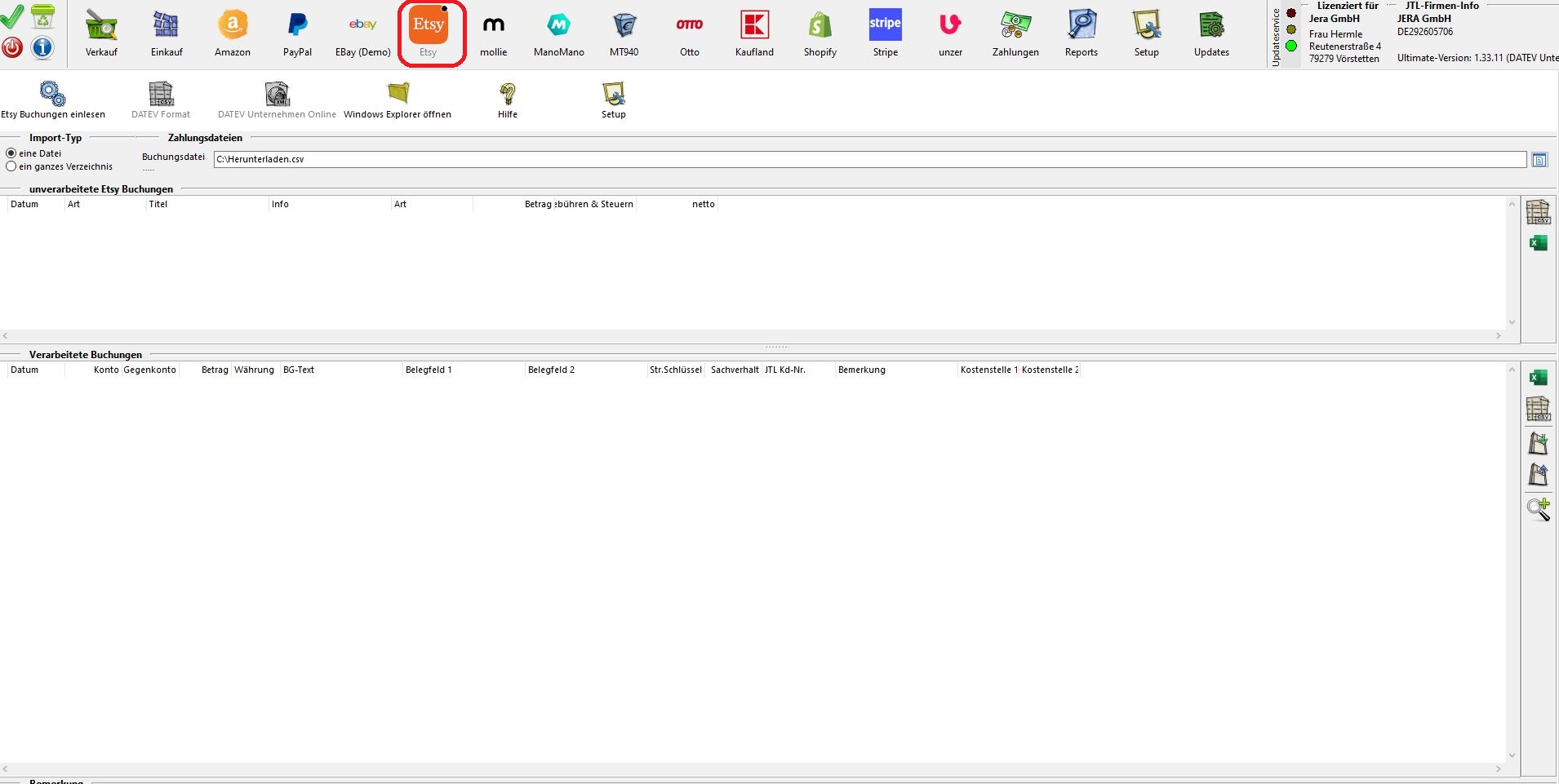Click the magnifier plus search icon
This screenshot has height=784, width=1559.
[1538, 509]
